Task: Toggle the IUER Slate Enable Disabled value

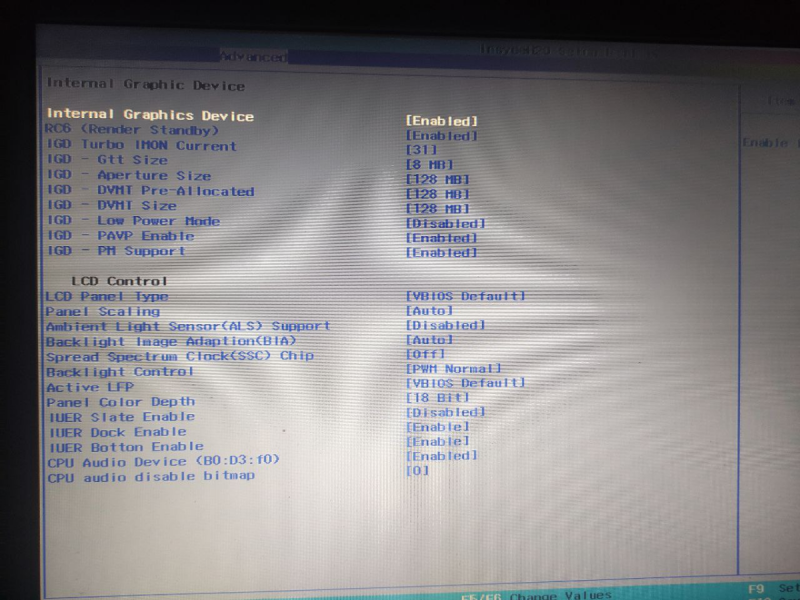Action: pos(445,412)
